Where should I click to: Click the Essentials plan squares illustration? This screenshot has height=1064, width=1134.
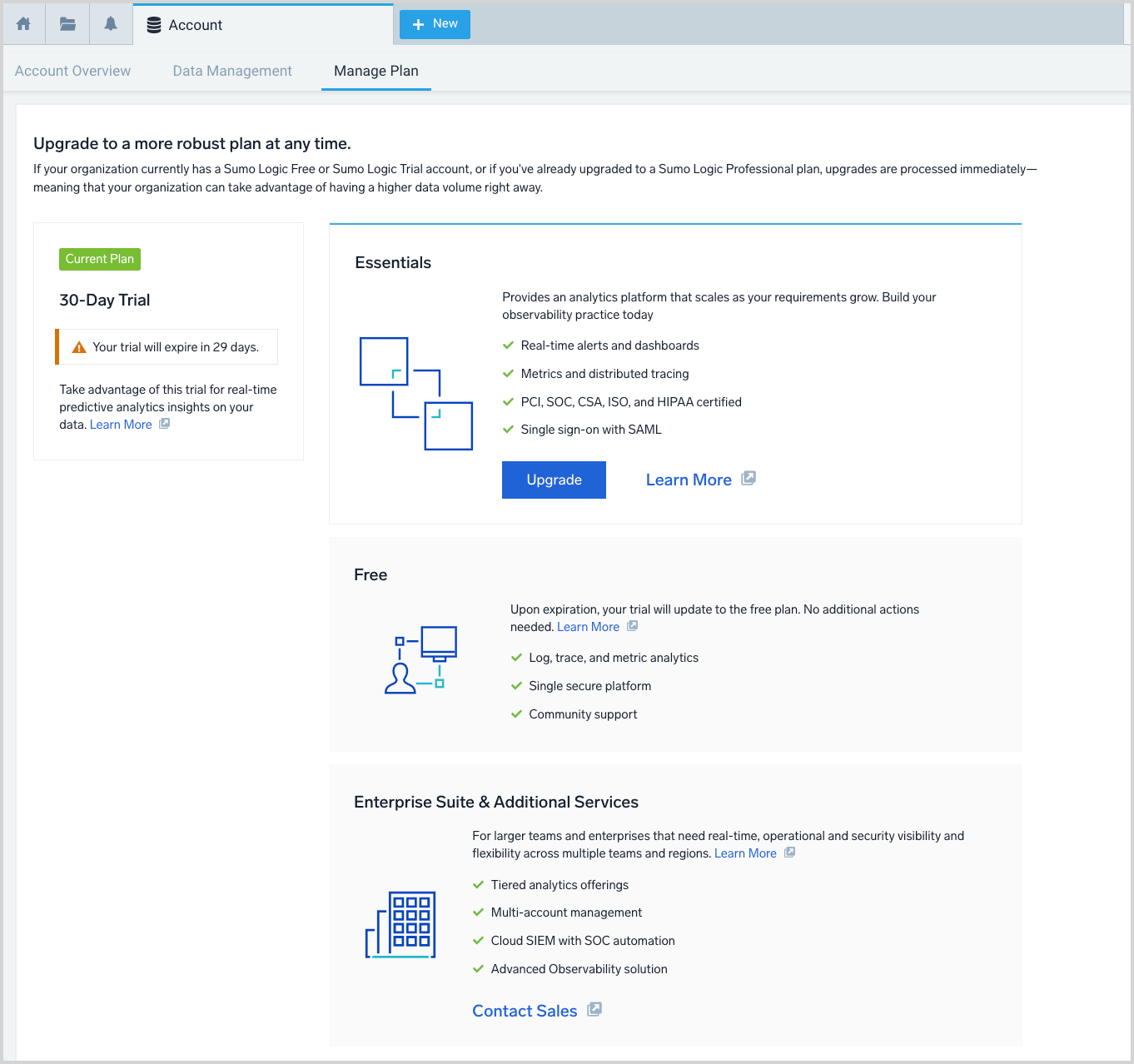click(x=415, y=394)
